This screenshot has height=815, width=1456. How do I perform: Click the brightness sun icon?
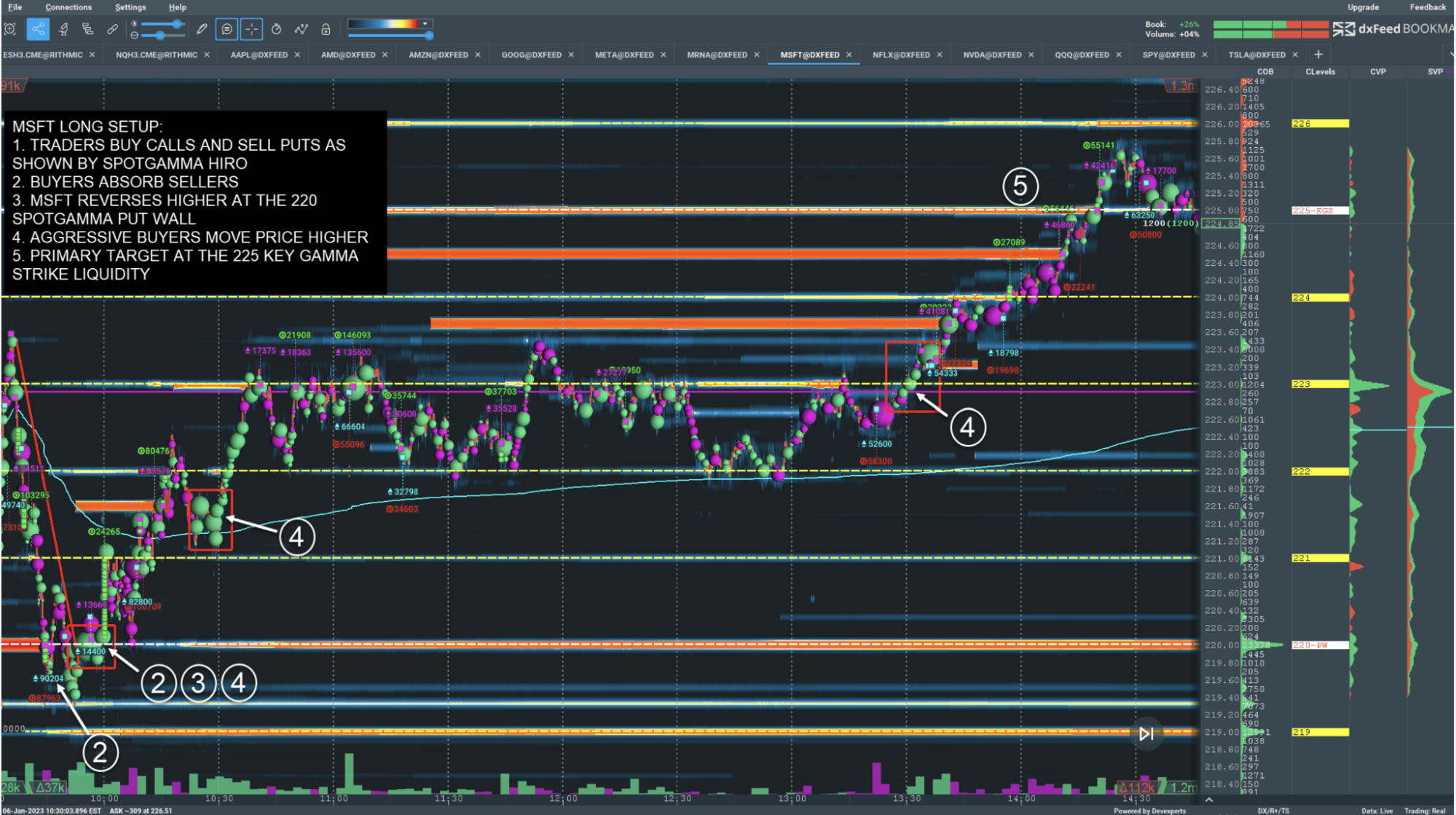pyautogui.click(x=134, y=24)
